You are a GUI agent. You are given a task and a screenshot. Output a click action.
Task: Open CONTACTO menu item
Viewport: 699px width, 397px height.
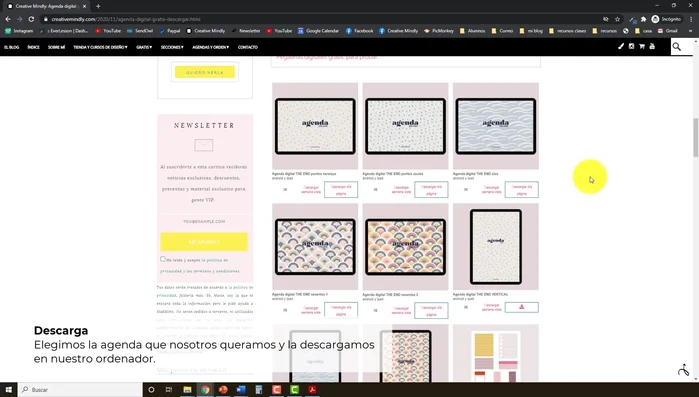[248, 47]
